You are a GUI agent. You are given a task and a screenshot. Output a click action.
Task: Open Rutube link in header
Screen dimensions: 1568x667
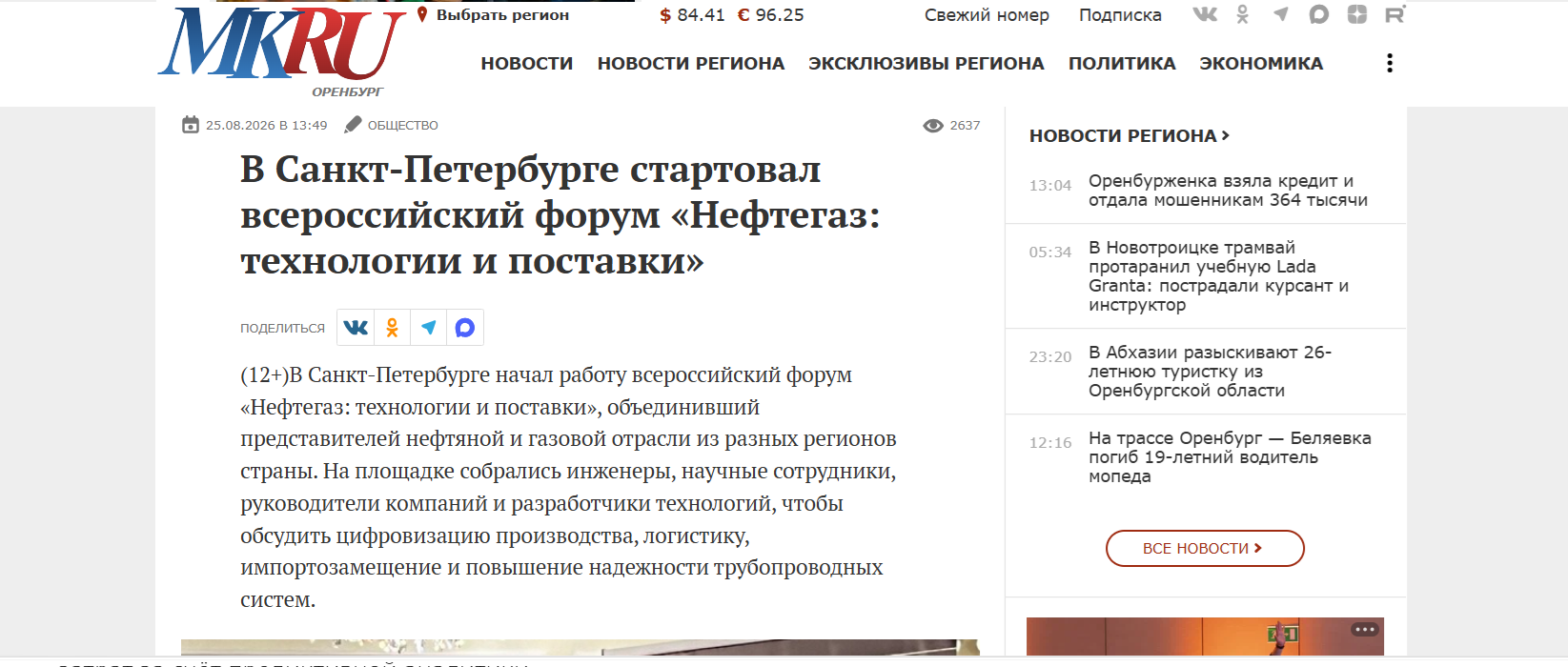[x=1395, y=14]
